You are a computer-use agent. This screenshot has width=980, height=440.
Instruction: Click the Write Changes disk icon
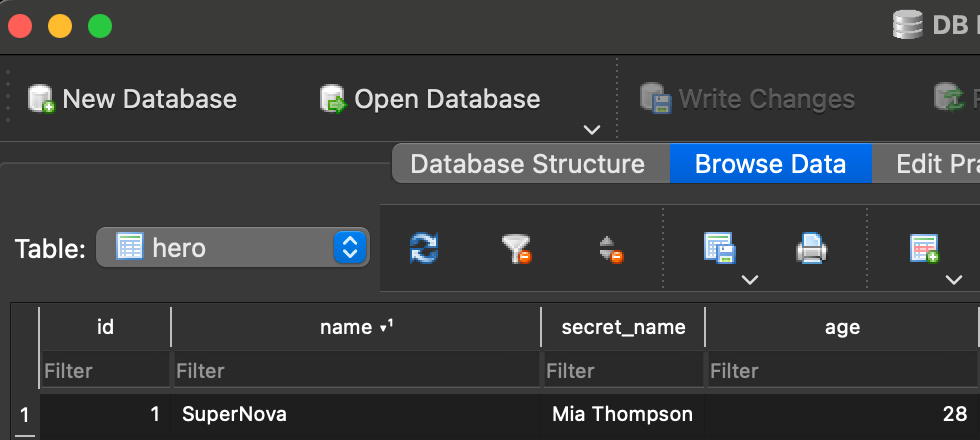click(x=655, y=99)
